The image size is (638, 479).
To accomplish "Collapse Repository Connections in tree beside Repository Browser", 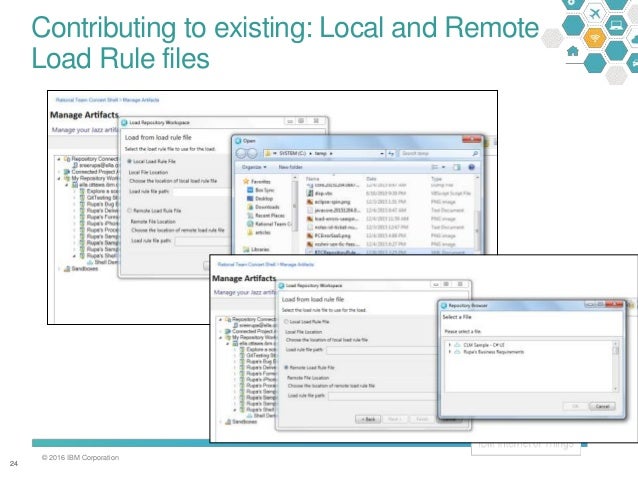I will pos(221,319).
